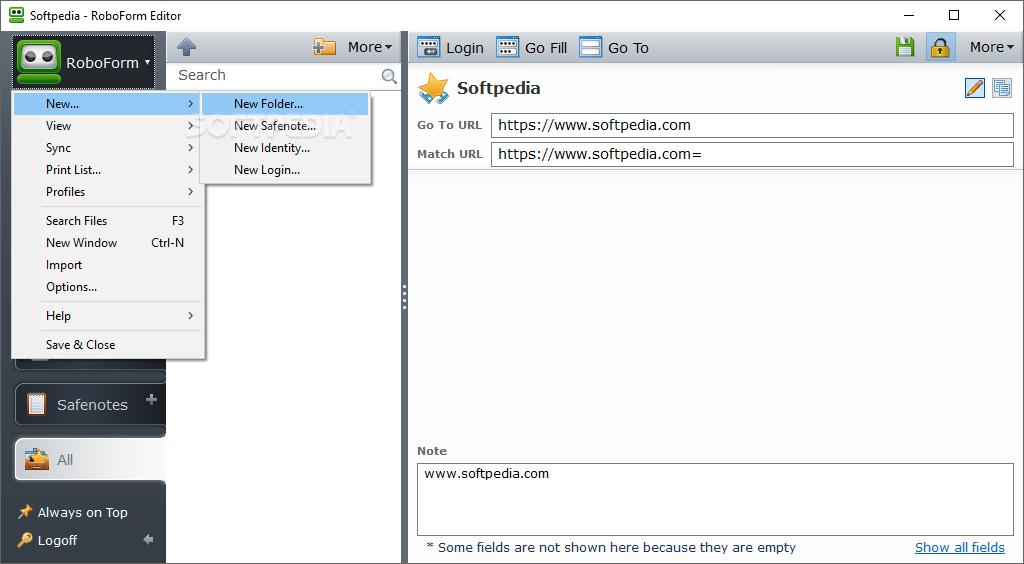1024x564 pixels.
Task: Click the Show all fields link
Action: pyautogui.click(x=959, y=547)
